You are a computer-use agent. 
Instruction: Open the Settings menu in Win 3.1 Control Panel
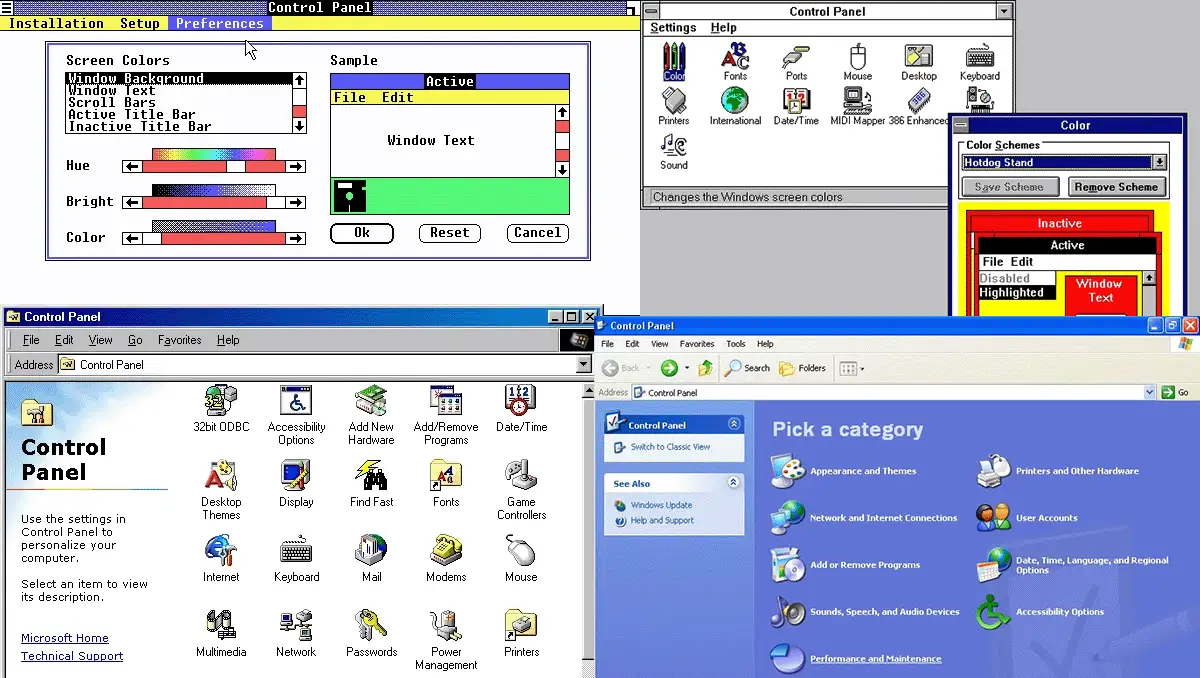click(672, 27)
